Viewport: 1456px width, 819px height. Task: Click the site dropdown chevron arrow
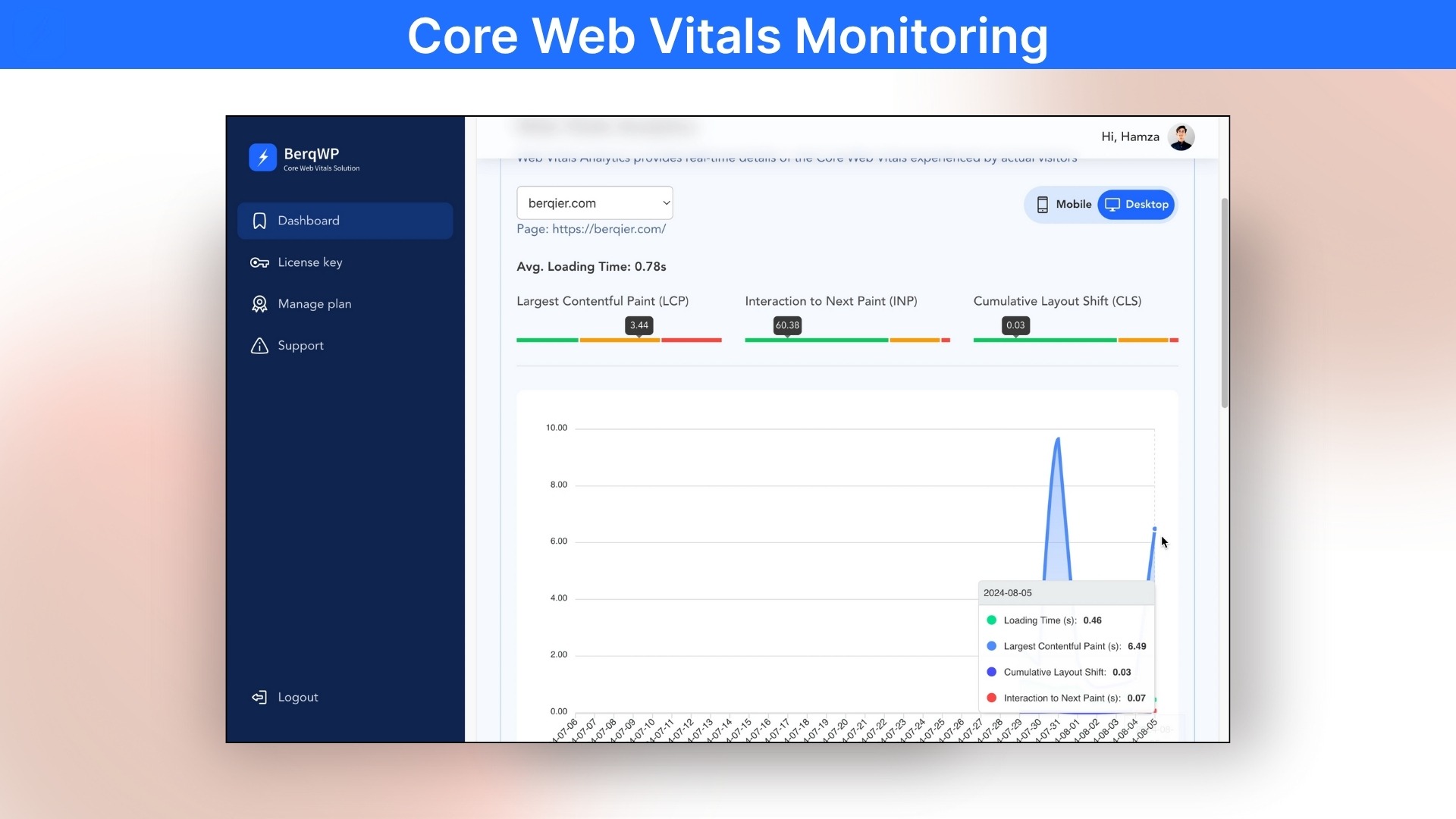pos(666,203)
